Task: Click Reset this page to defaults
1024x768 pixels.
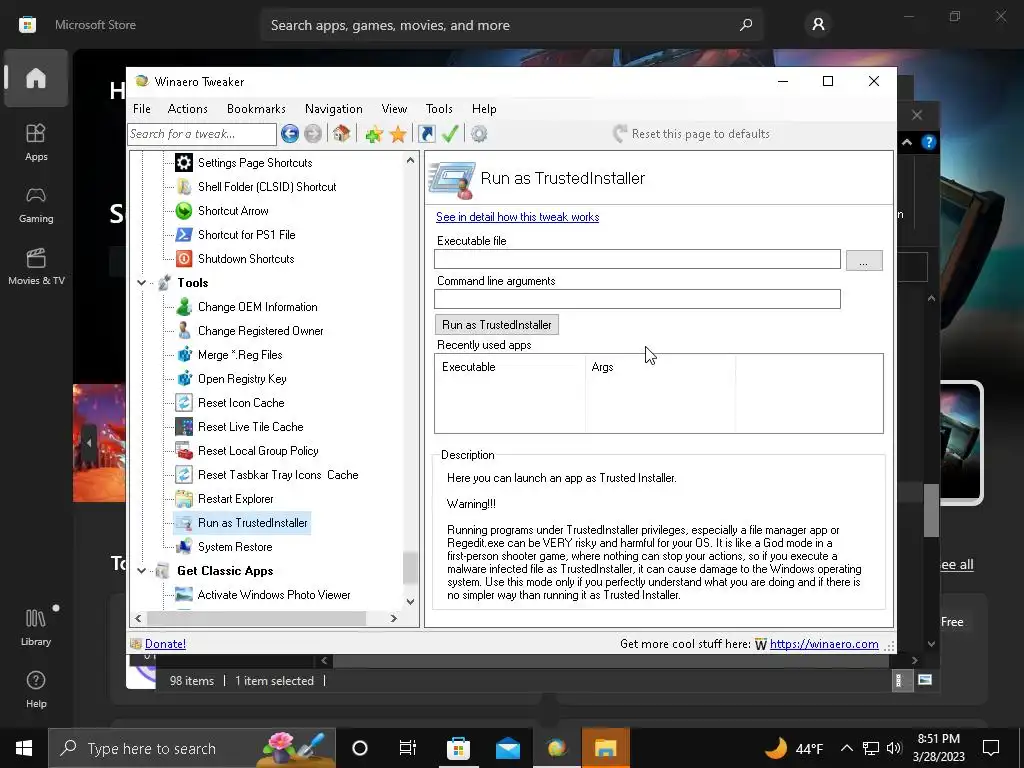Action: 692,134
